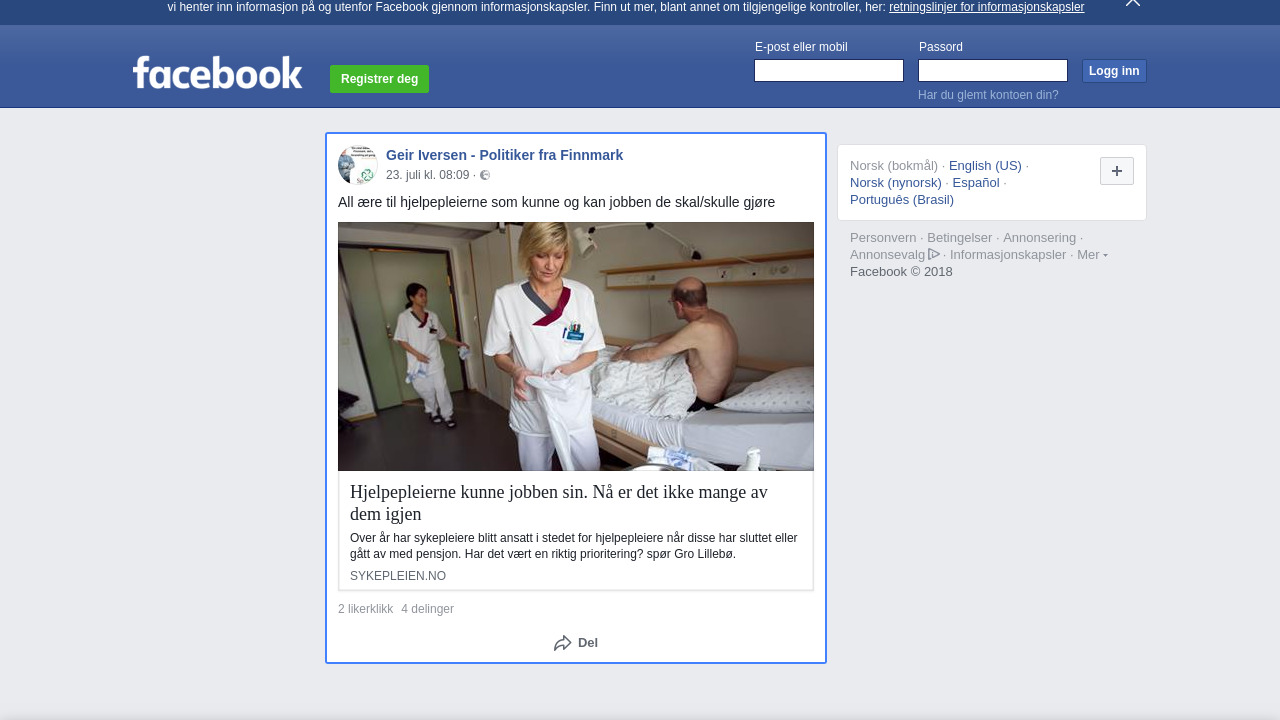Click the AdChoices triangle icon
The height and width of the screenshot is (720, 1280).
934,254
